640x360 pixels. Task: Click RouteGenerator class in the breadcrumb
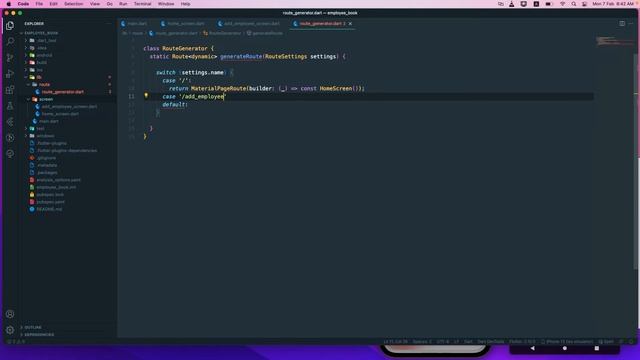click(222, 33)
